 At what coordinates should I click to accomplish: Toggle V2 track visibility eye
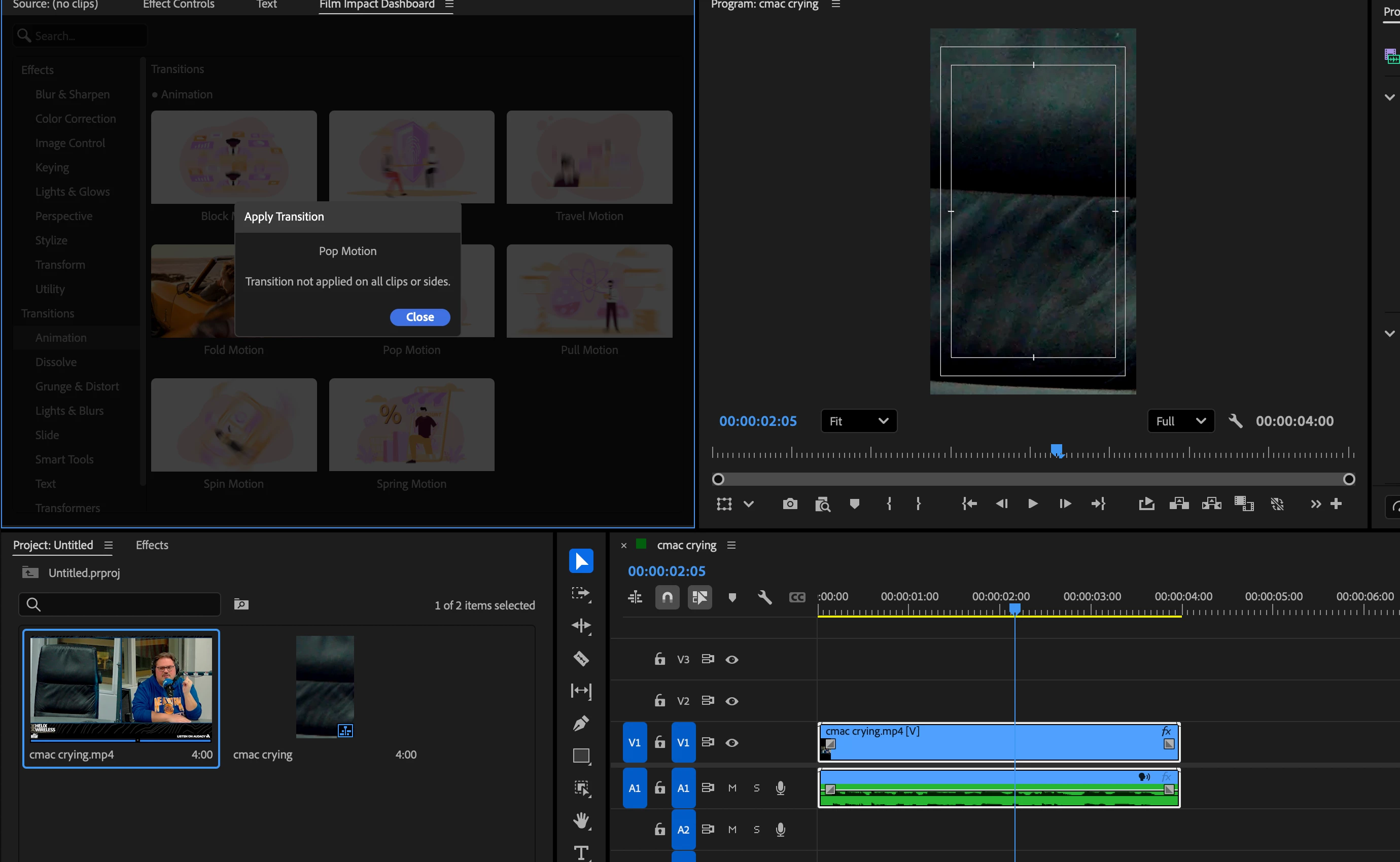pyautogui.click(x=731, y=701)
